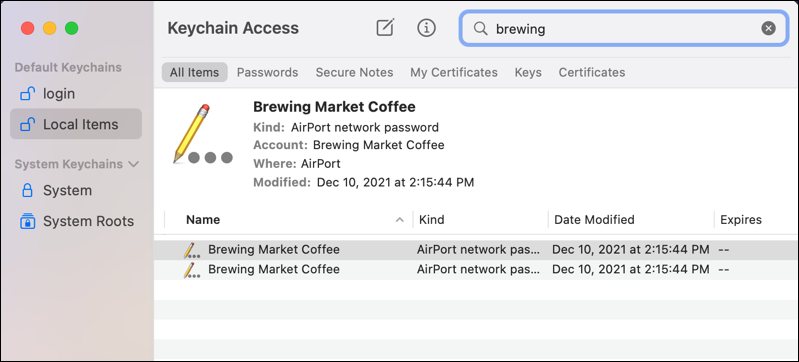Image resolution: width=799 pixels, height=362 pixels.
Task: Sort list by Date Modified column
Action: pyautogui.click(x=594, y=220)
